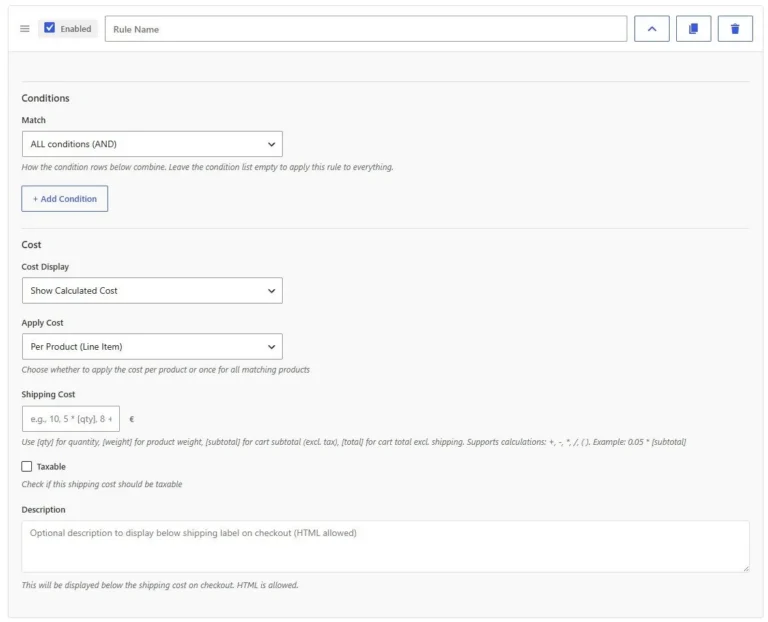Delete the rule with the trash icon
Screen dimensions: 768x622
coord(735,29)
